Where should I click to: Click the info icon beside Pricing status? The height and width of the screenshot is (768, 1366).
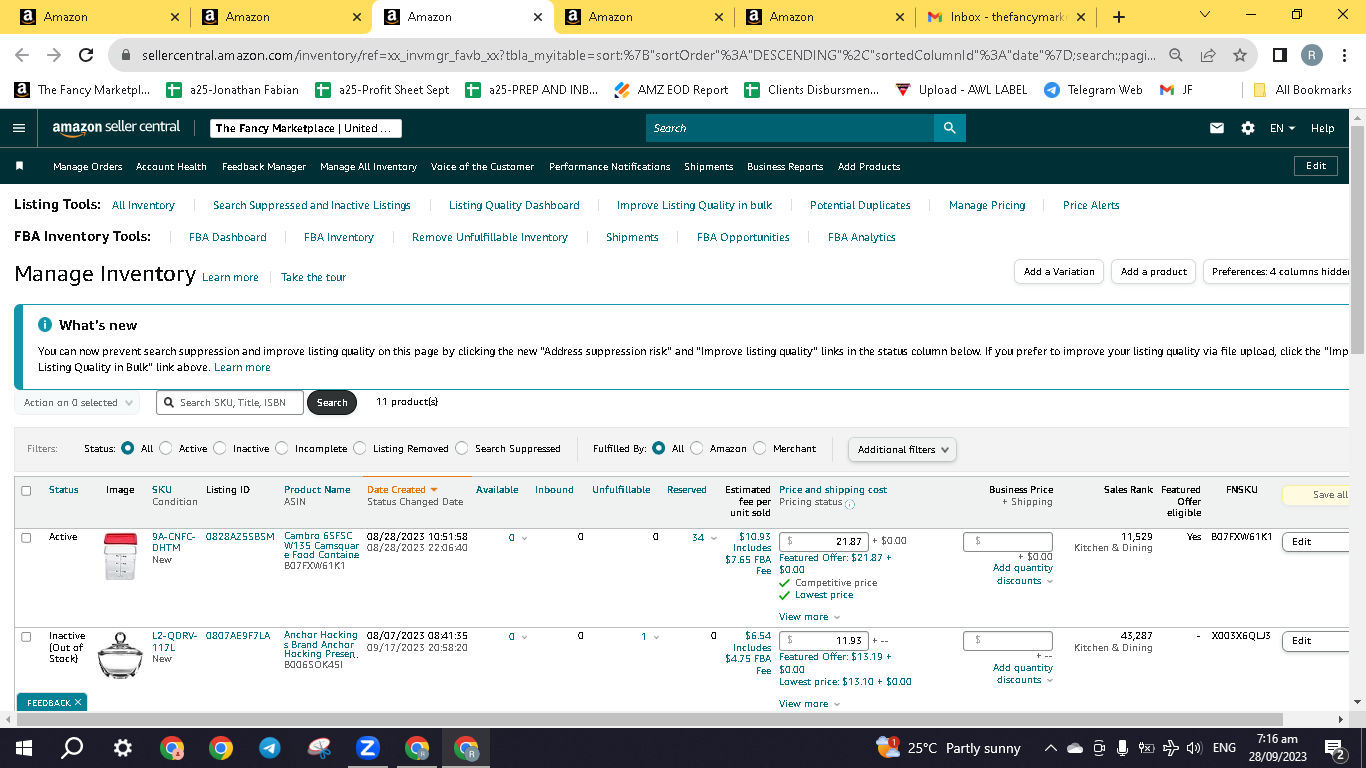(850, 503)
